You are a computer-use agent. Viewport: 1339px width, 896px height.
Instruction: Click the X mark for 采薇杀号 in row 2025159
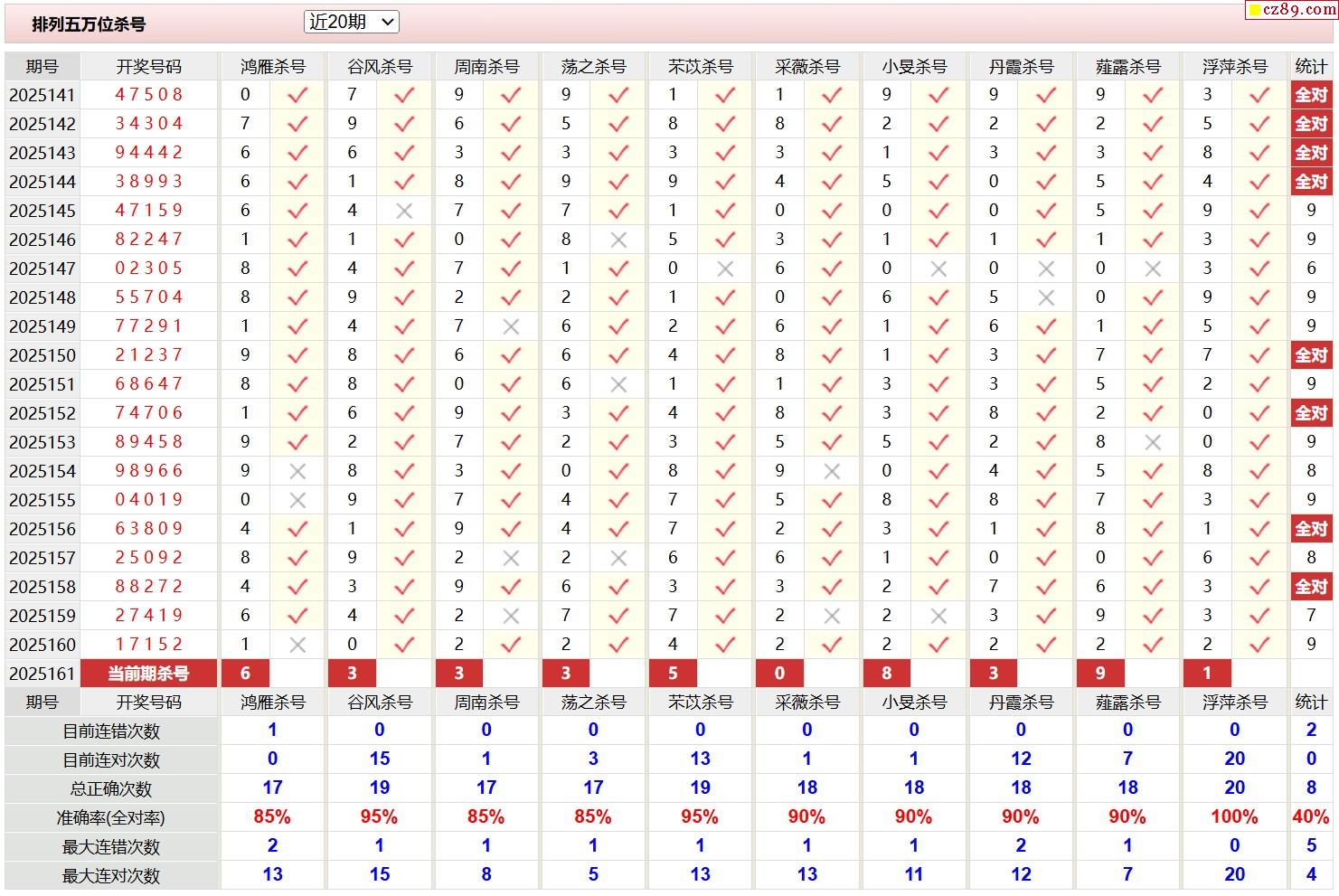tap(832, 616)
